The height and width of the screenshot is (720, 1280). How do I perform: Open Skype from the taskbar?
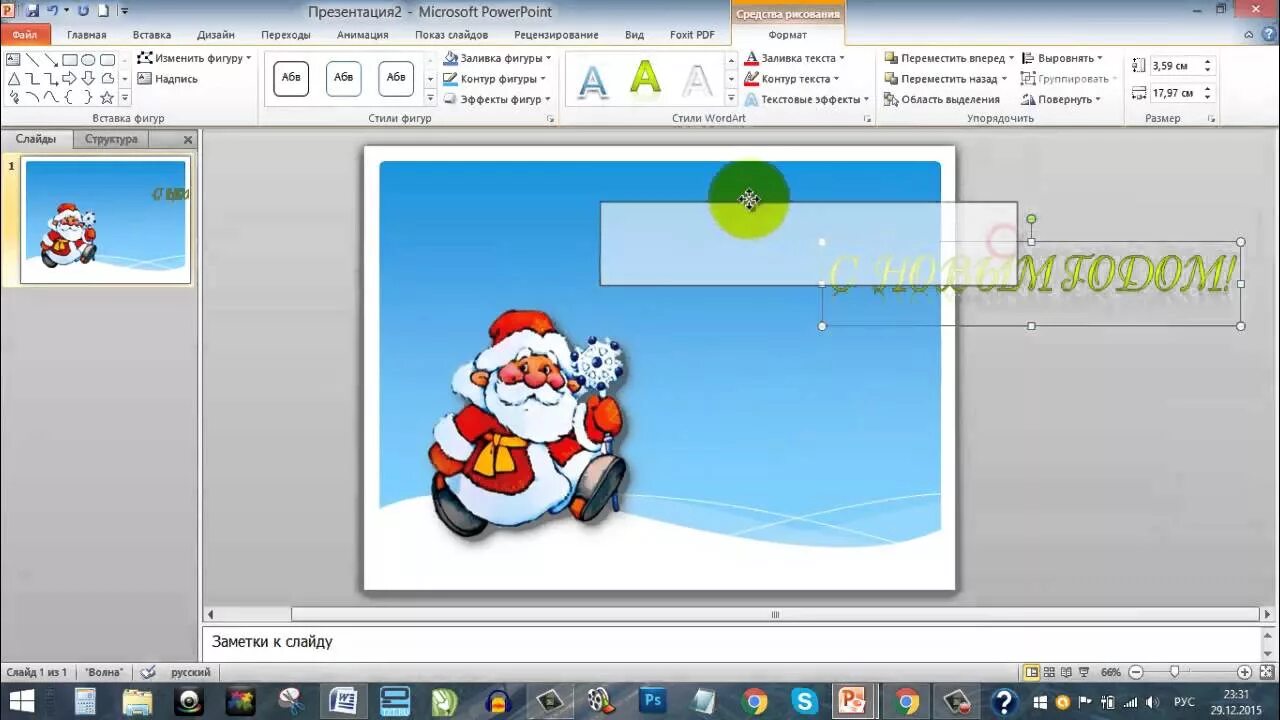pyautogui.click(x=805, y=701)
